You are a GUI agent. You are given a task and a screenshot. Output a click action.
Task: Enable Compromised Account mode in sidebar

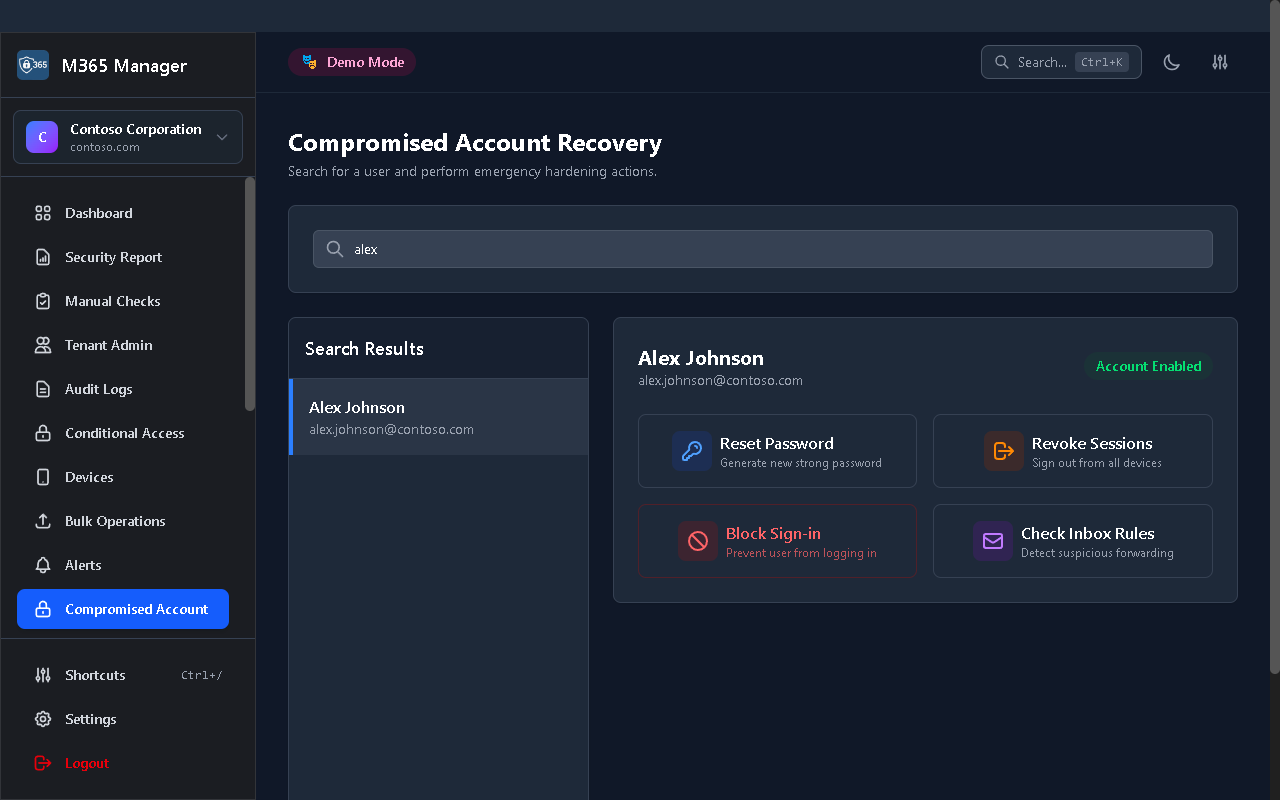click(123, 609)
